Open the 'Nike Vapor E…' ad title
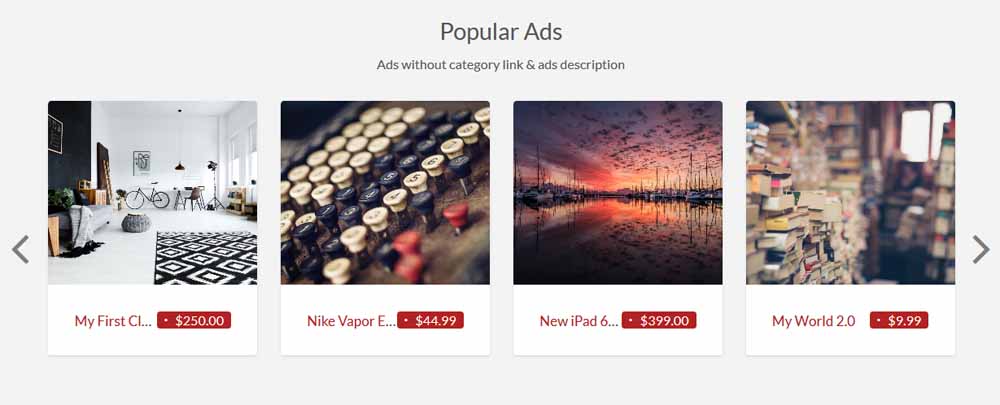This screenshot has width=1000, height=405. point(351,321)
